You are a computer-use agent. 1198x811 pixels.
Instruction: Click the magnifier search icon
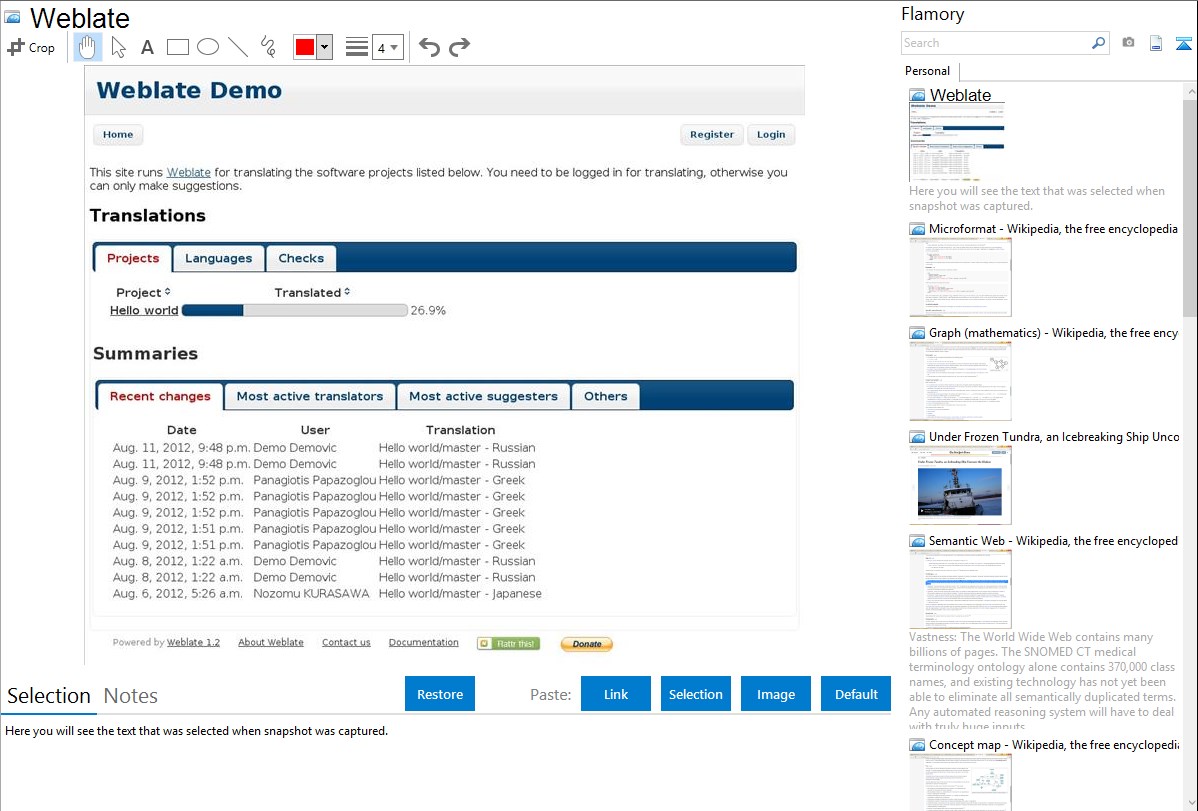pos(1098,43)
